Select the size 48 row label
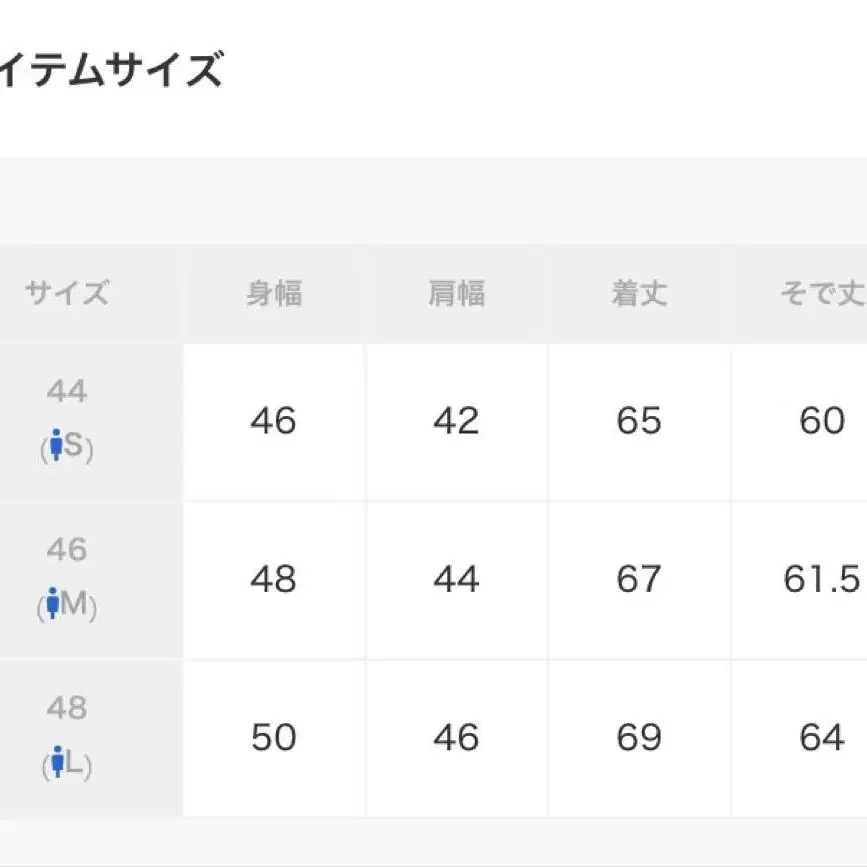This screenshot has width=867, height=867. (x=67, y=709)
